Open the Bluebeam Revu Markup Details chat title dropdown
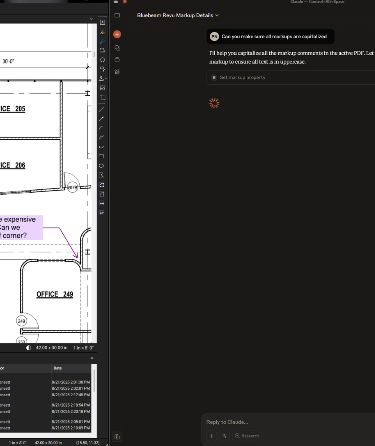The width and height of the screenshot is (375, 446). 178,15
